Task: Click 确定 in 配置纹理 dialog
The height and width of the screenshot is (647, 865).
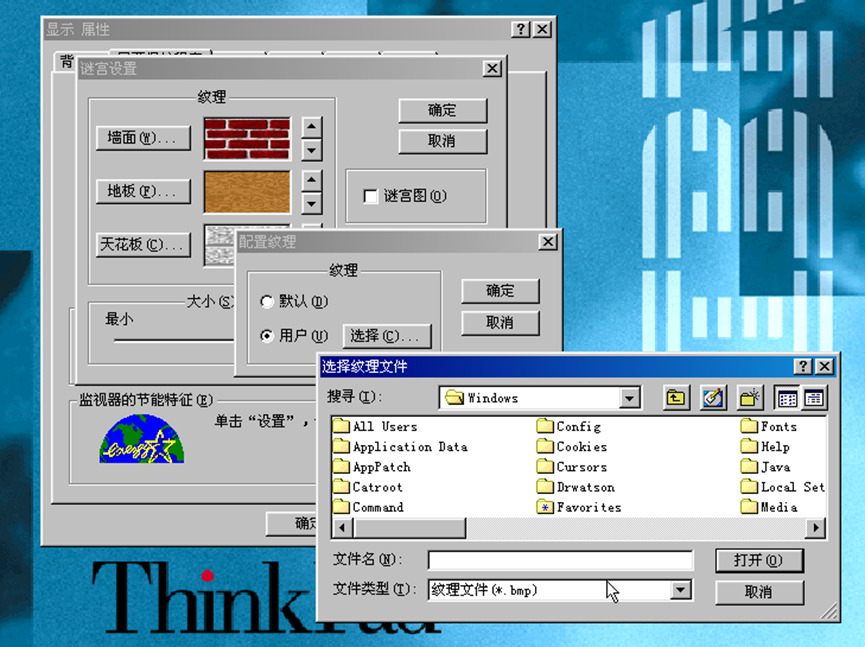Action: pos(500,291)
